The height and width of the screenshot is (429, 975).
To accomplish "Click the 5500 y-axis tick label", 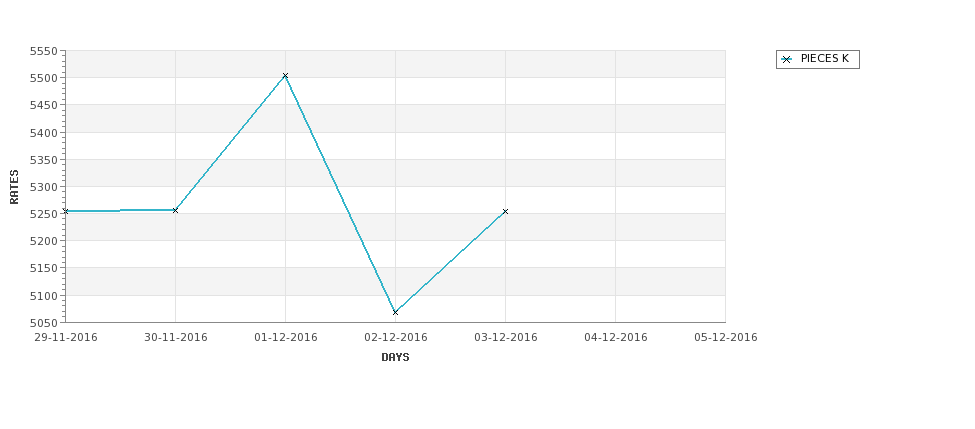I will [x=44, y=78].
